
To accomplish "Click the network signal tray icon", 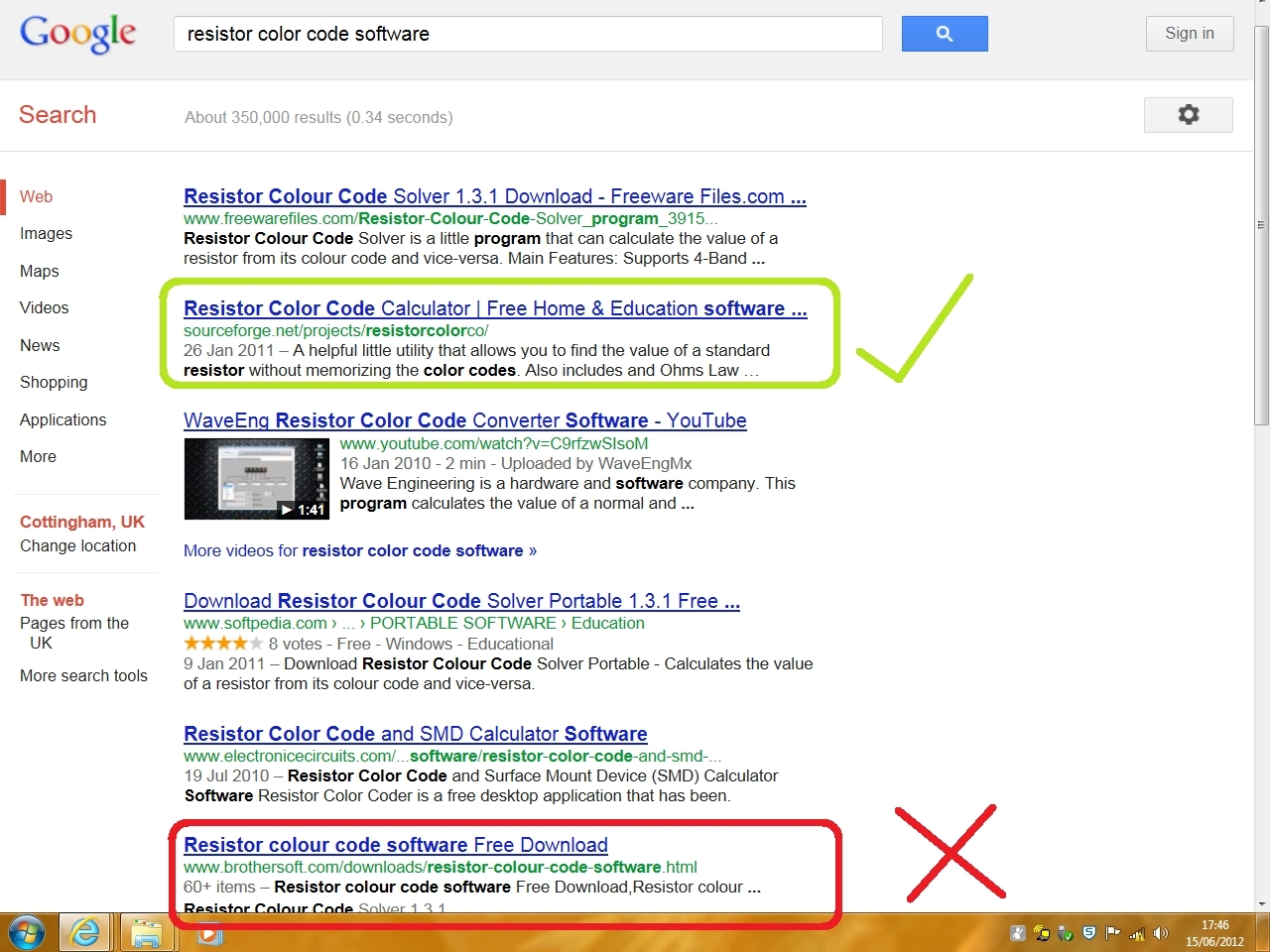I will (x=1137, y=933).
